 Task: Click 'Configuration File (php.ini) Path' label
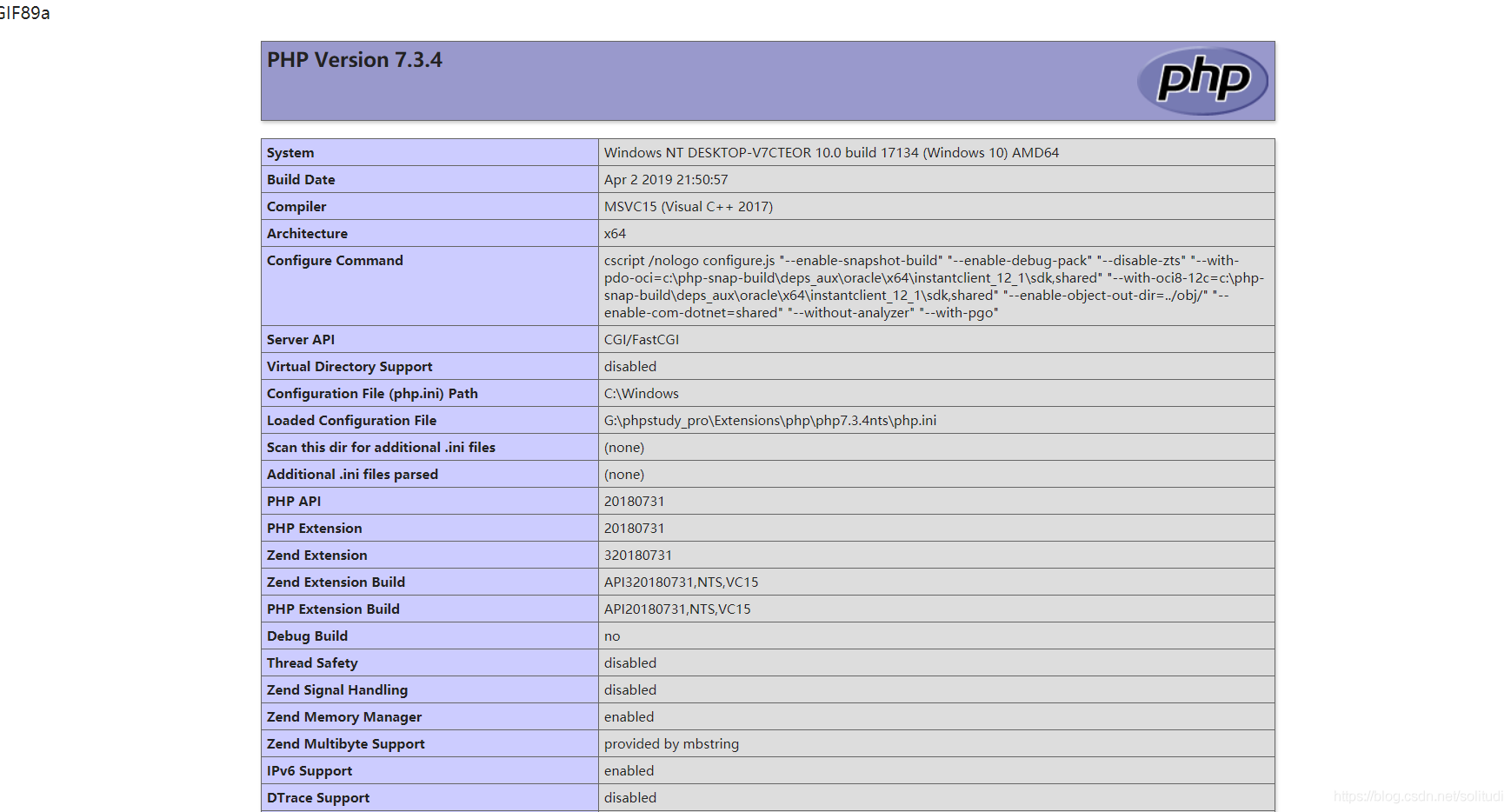pos(372,394)
